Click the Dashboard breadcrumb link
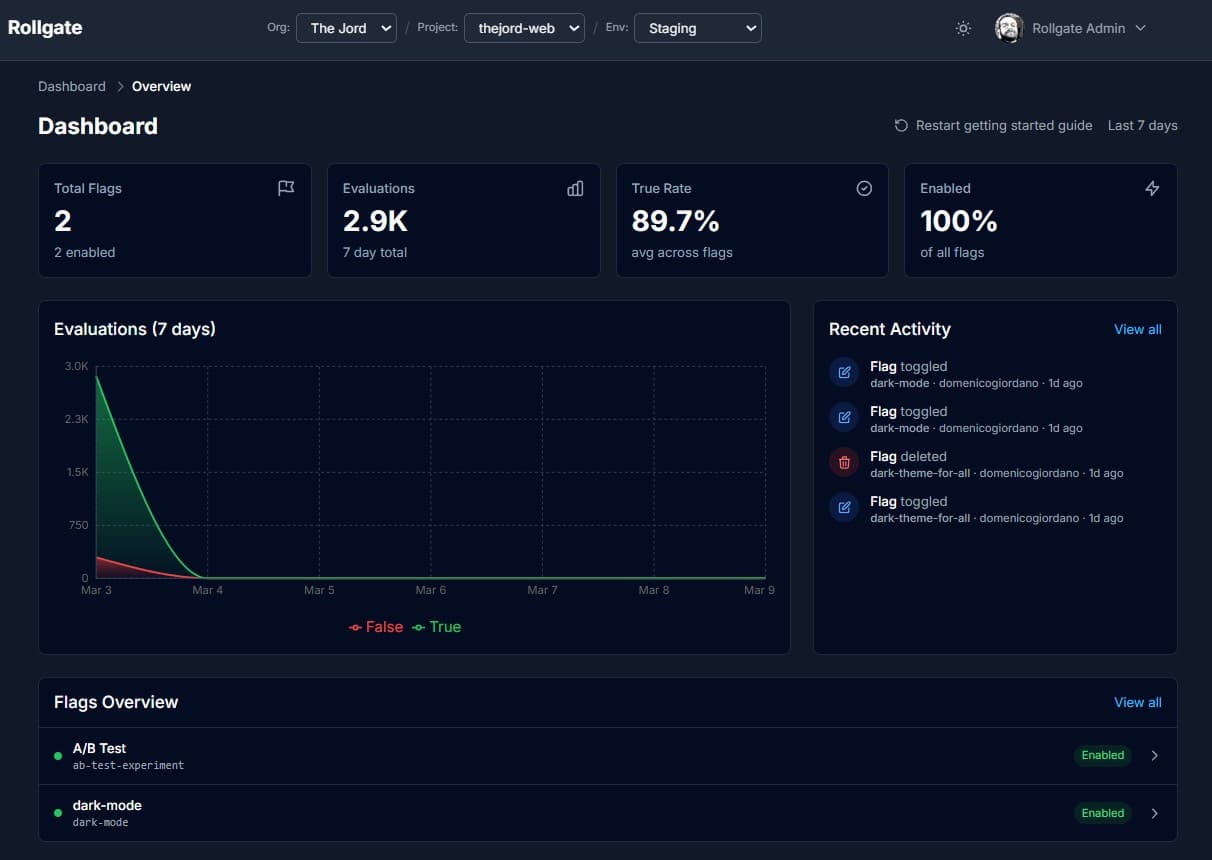 (x=71, y=86)
